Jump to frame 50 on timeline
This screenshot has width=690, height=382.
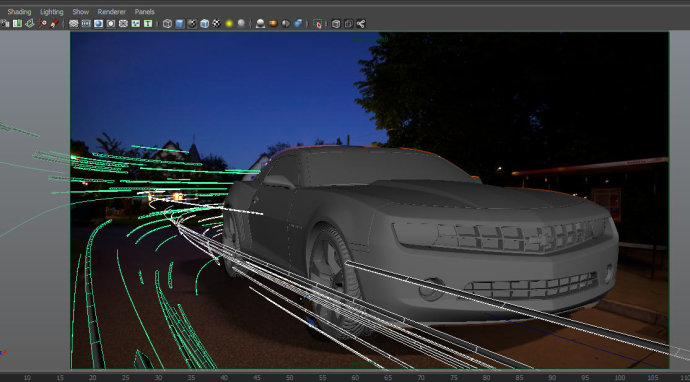point(289,378)
